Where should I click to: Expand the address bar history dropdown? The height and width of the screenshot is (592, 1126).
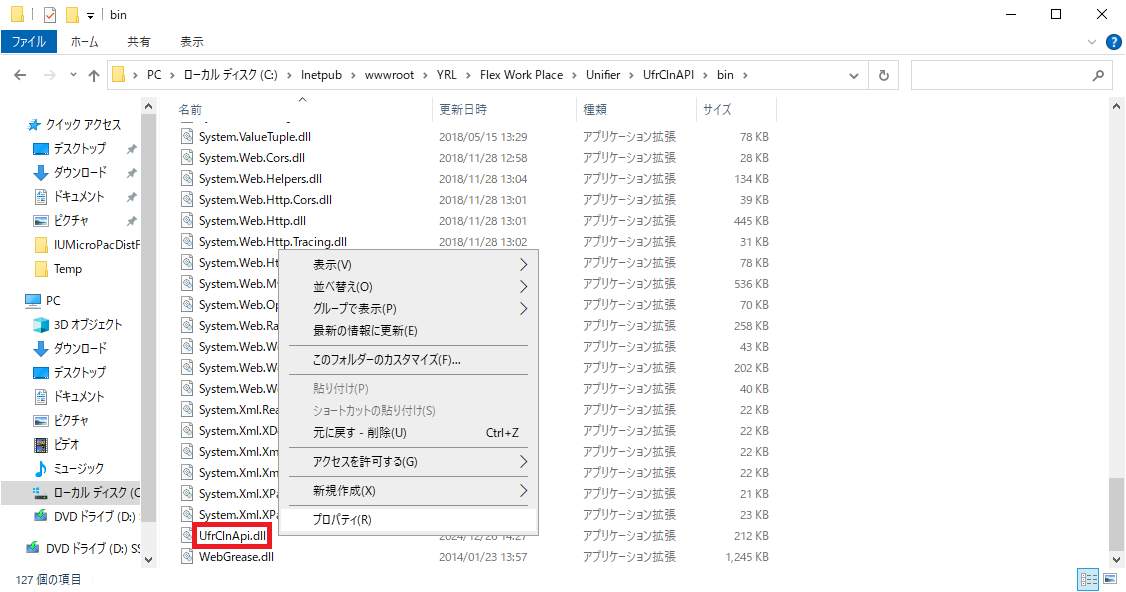click(853, 75)
